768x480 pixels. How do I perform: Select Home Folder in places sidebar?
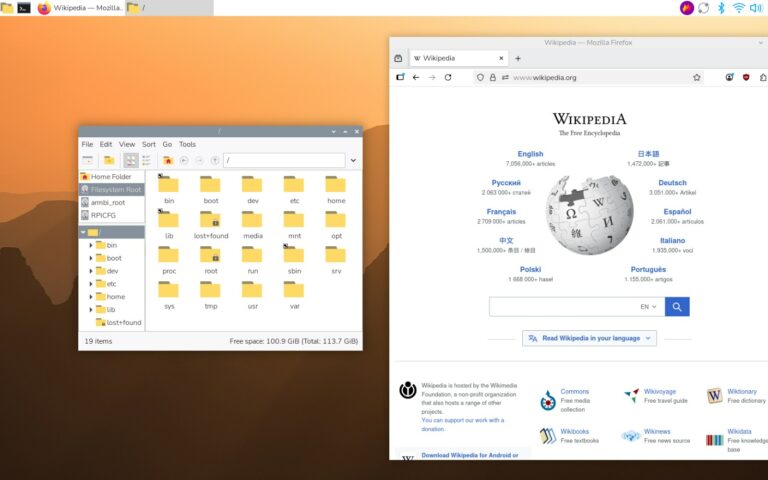tap(112, 176)
